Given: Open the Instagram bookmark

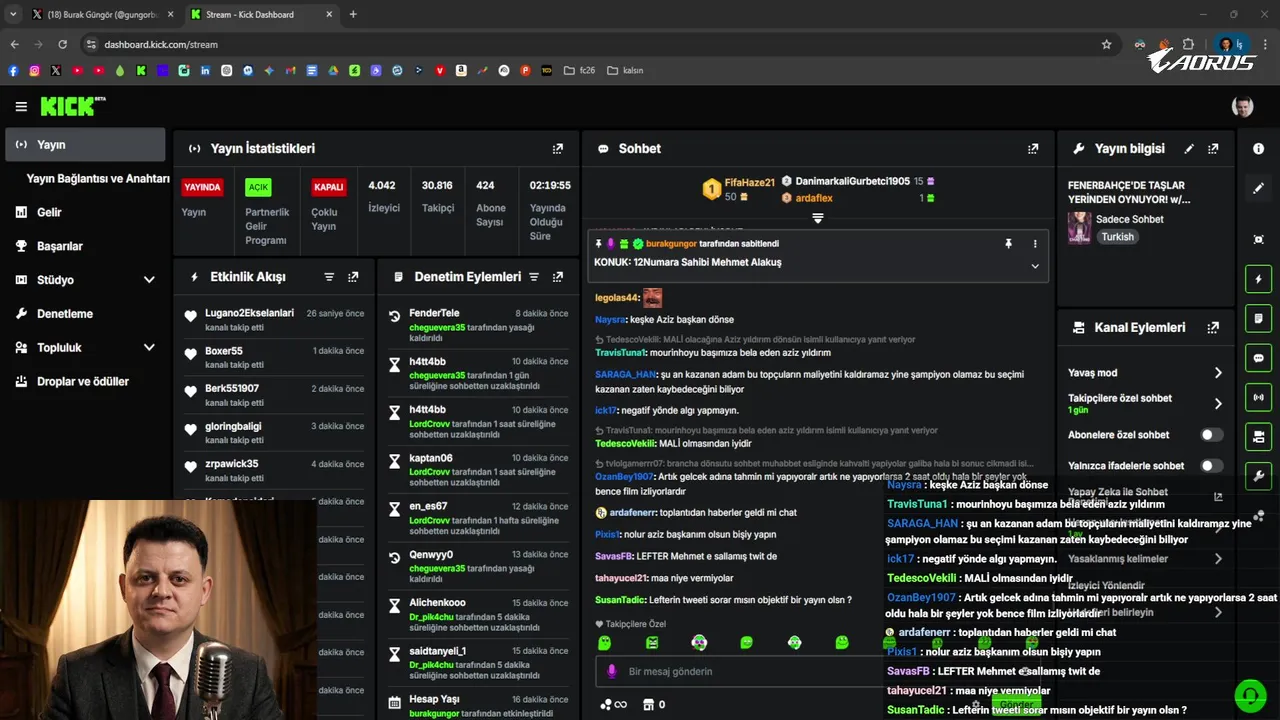Looking at the screenshot, I should [34, 71].
